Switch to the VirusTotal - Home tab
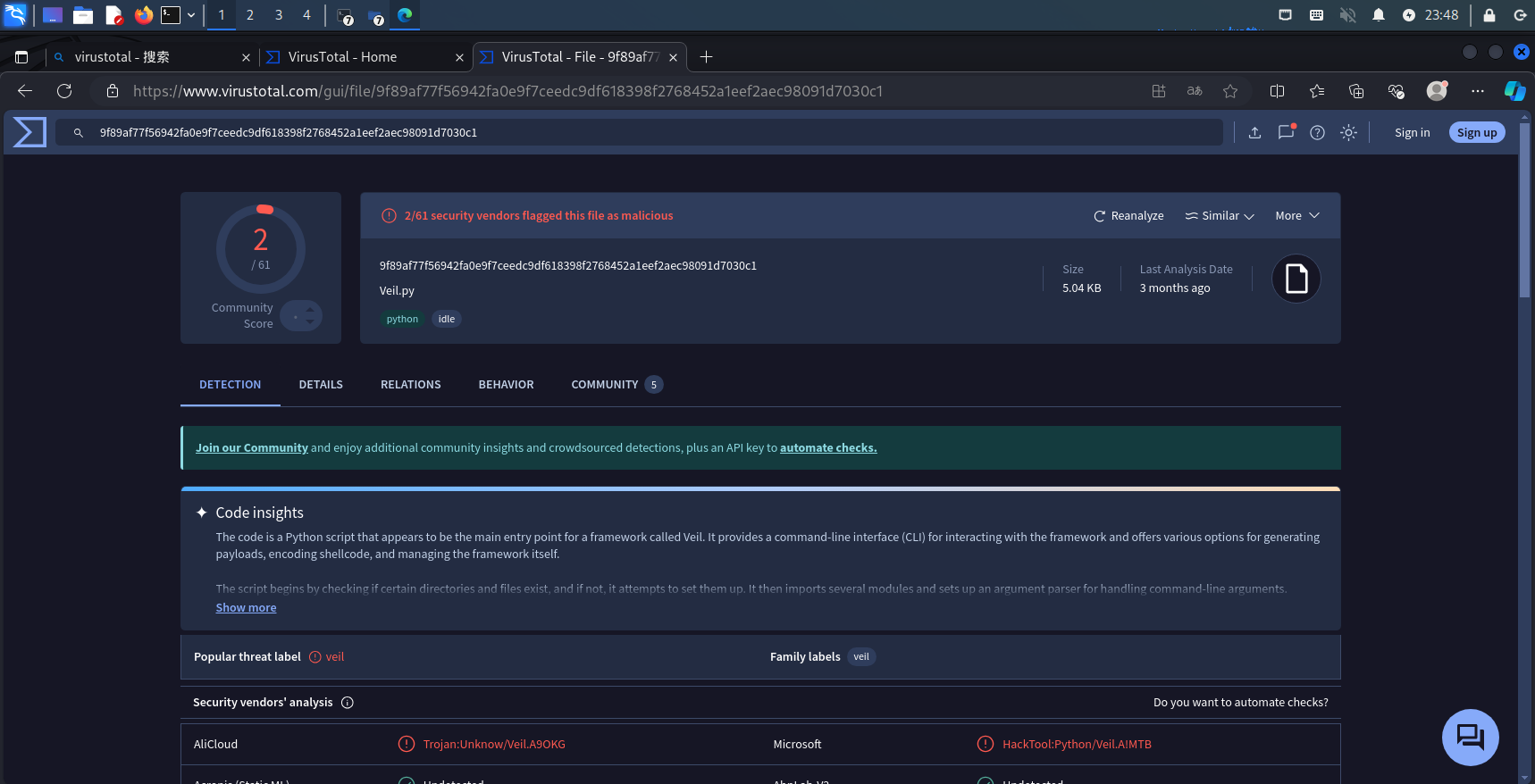The width and height of the screenshot is (1535, 784). click(365, 57)
